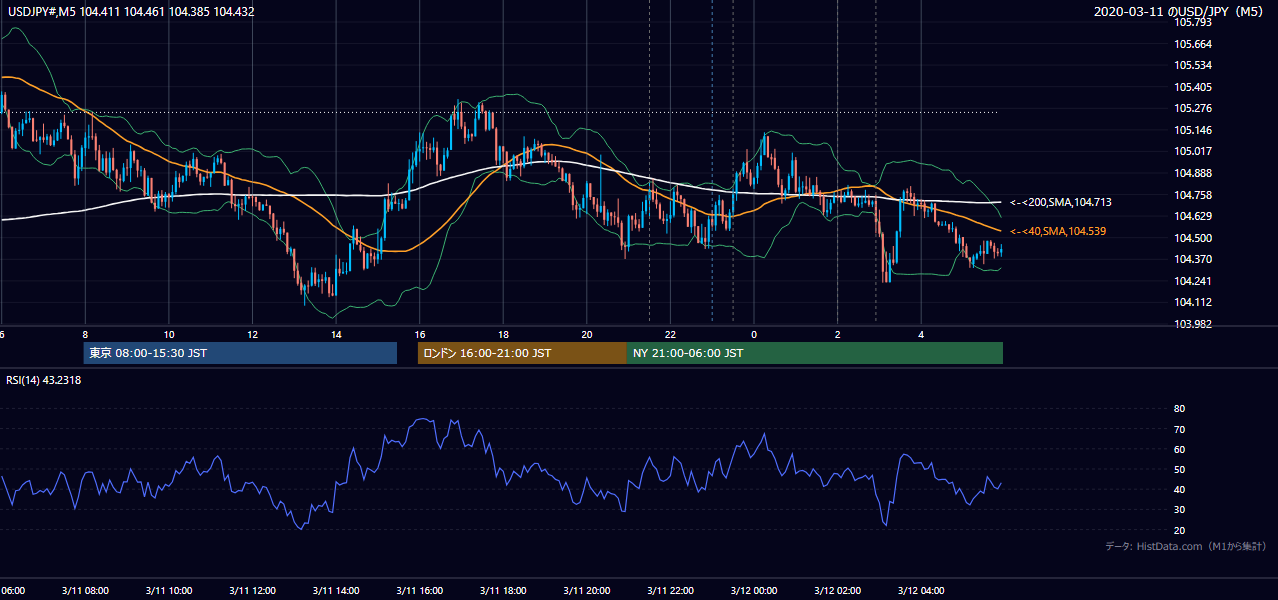Click price axis label 103.982

pos(1193,324)
